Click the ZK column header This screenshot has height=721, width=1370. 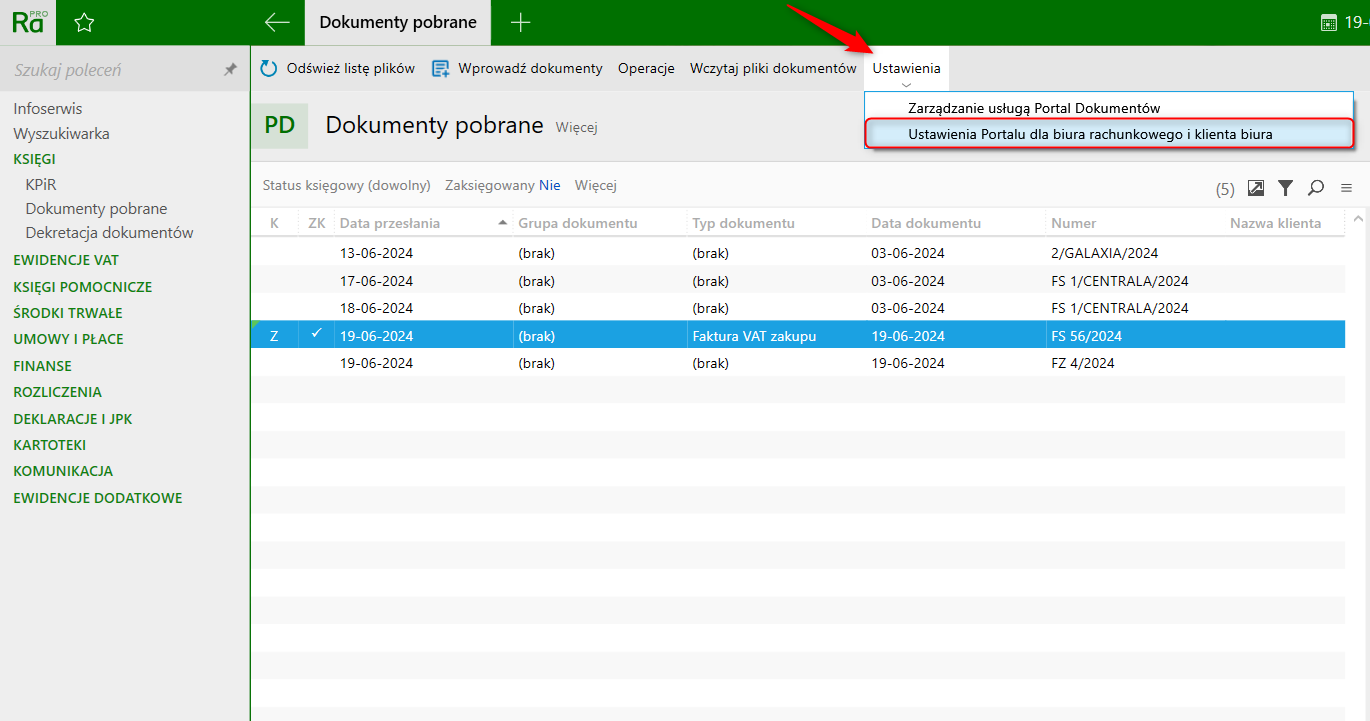(x=317, y=223)
